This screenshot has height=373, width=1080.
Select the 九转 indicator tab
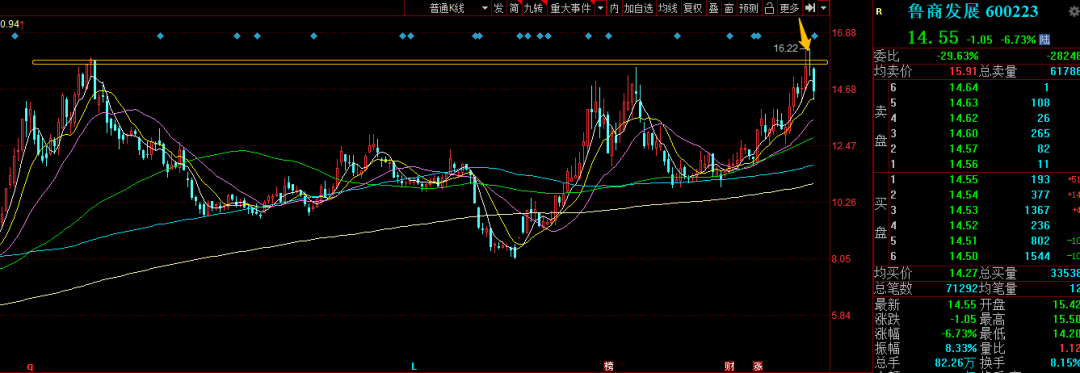pos(534,8)
